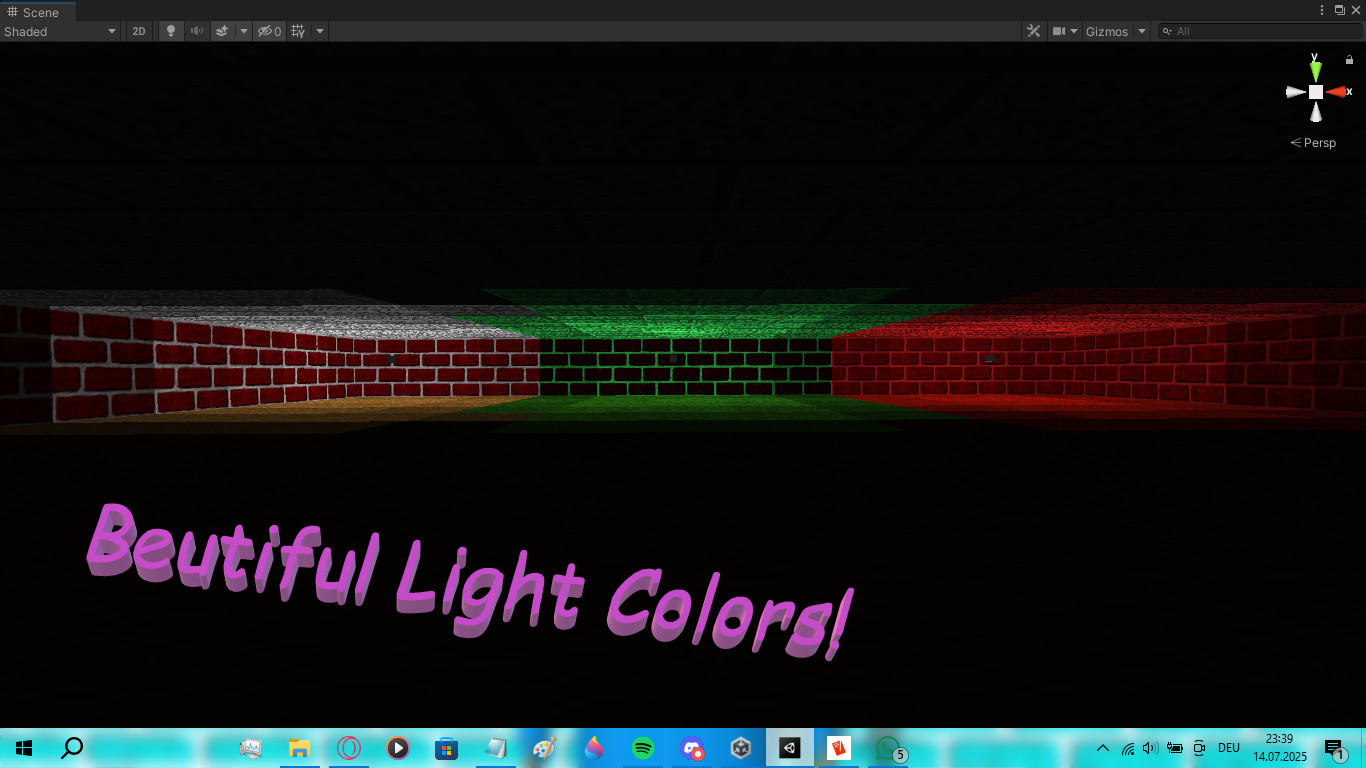The image size is (1366, 768).
Task: Click the red X axis cone on scene gizmo
Action: (1338, 91)
